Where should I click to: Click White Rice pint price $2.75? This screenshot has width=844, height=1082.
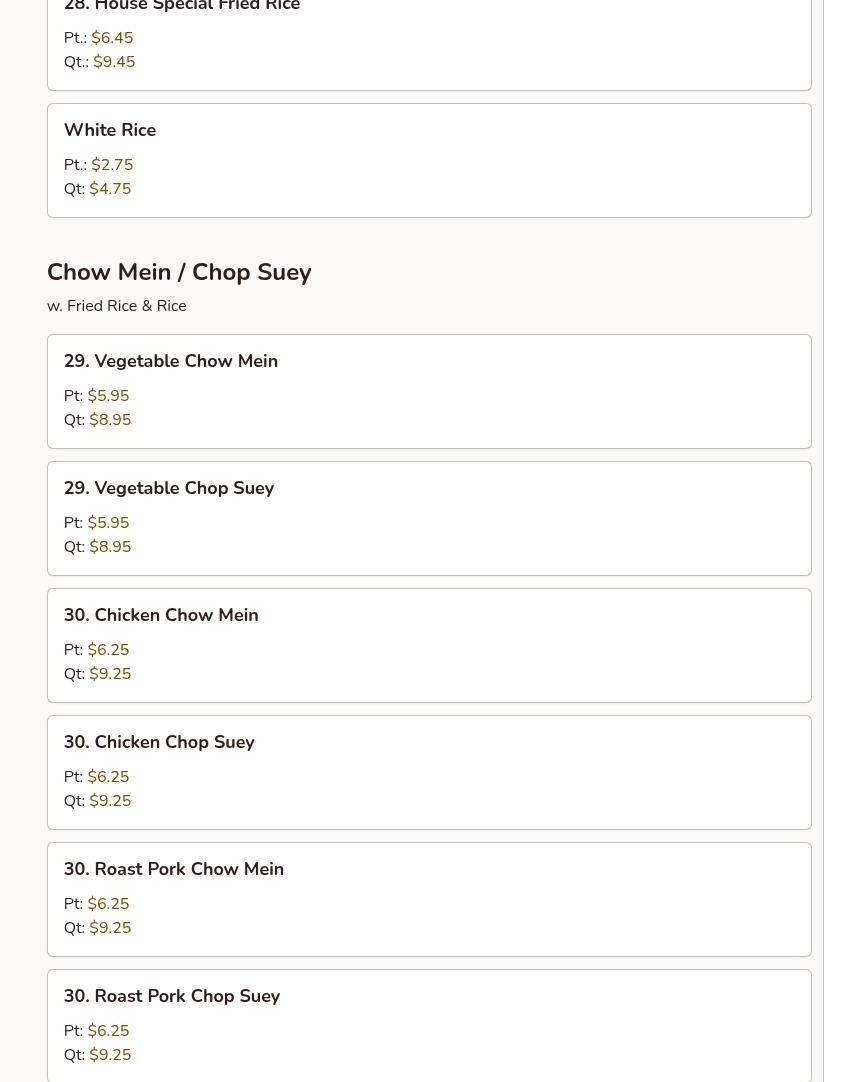[x=112, y=165]
